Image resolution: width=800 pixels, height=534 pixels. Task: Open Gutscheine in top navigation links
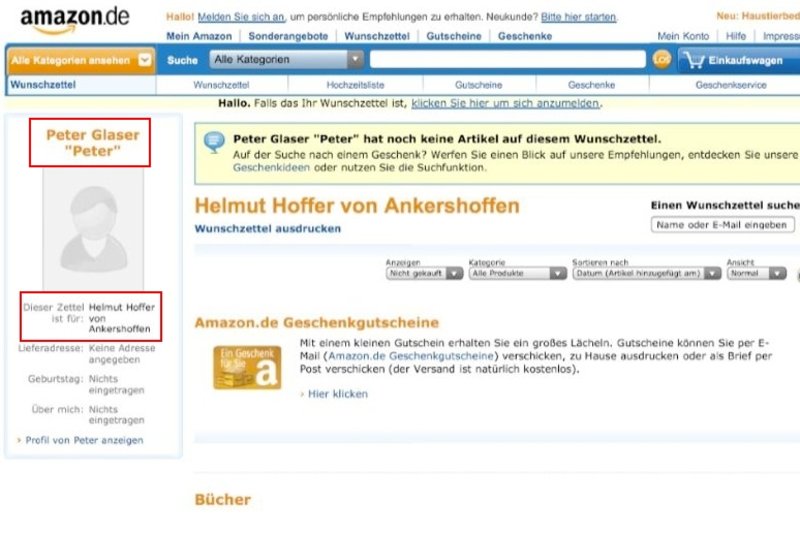coord(454,36)
